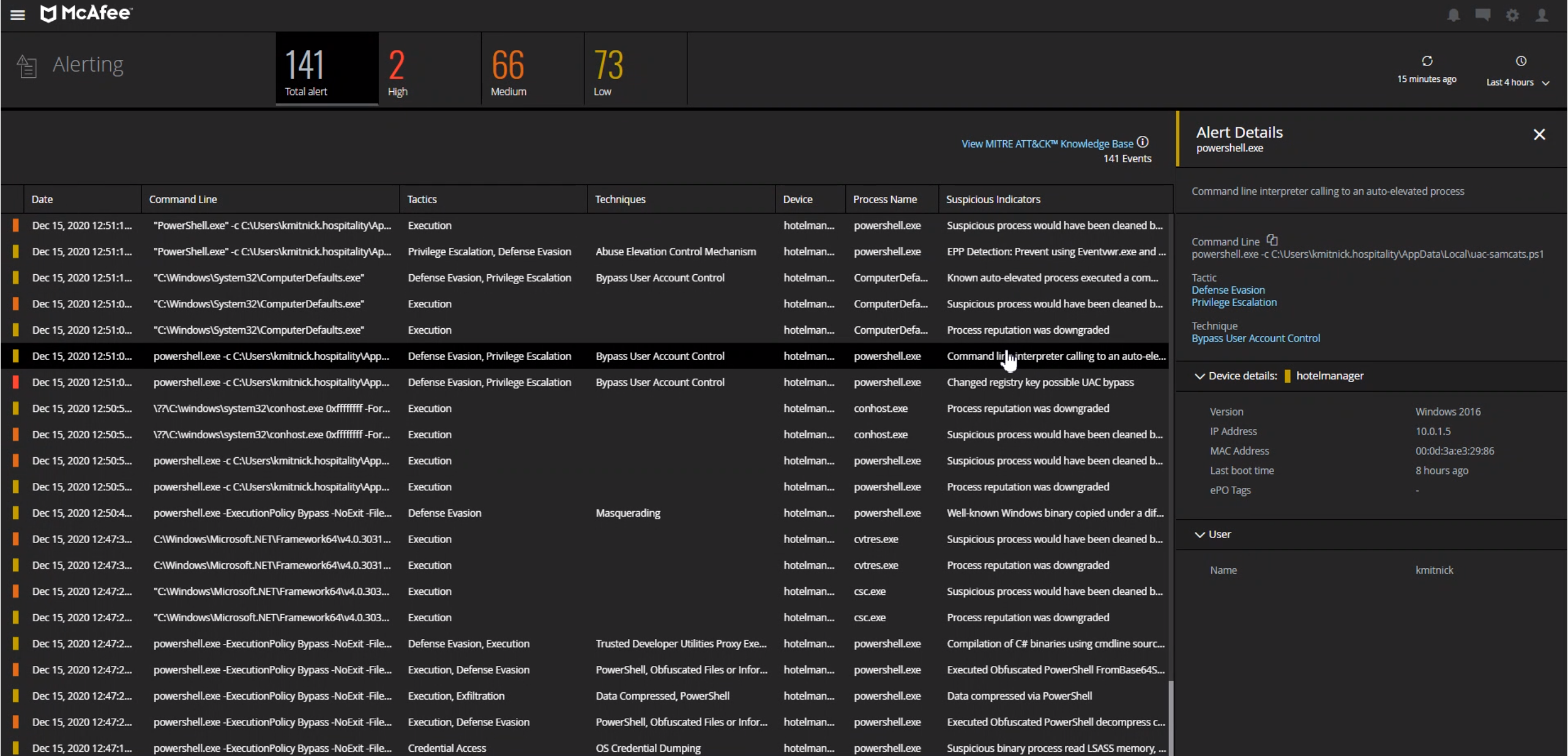The width and height of the screenshot is (1568, 756).
Task: Click the hotelmanager device severity swatch
Action: (x=1287, y=376)
